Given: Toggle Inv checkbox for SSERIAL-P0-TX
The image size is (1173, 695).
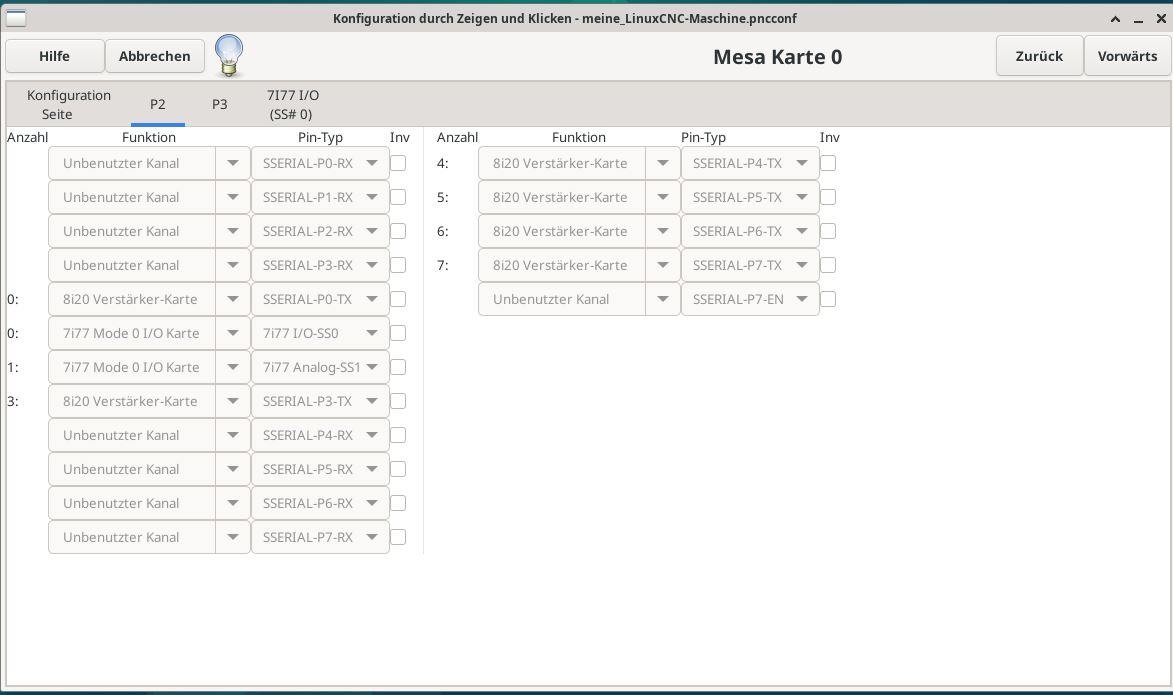Looking at the screenshot, I should 398,299.
